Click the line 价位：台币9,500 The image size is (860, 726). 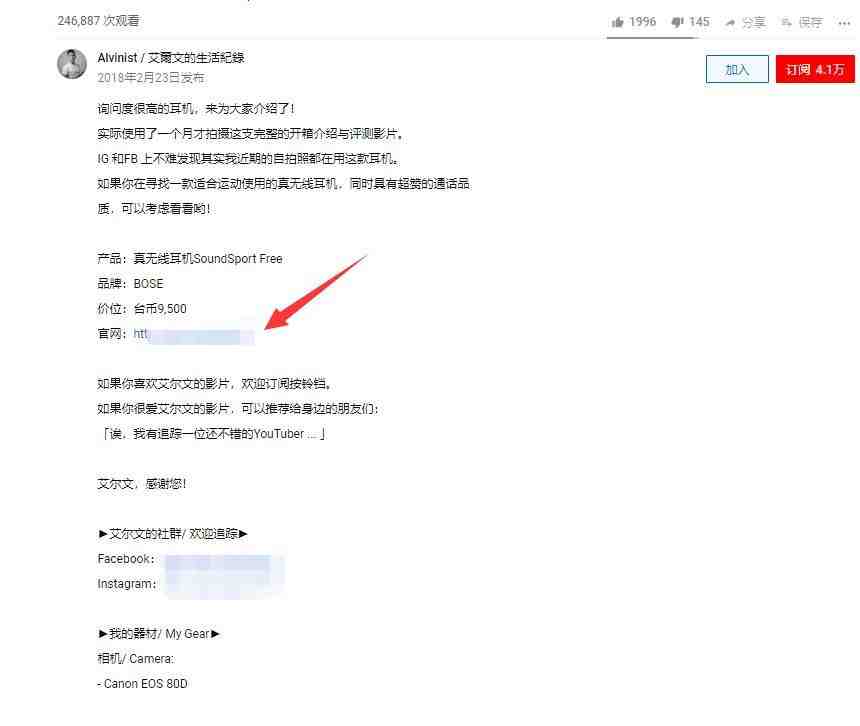pos(142,309)
